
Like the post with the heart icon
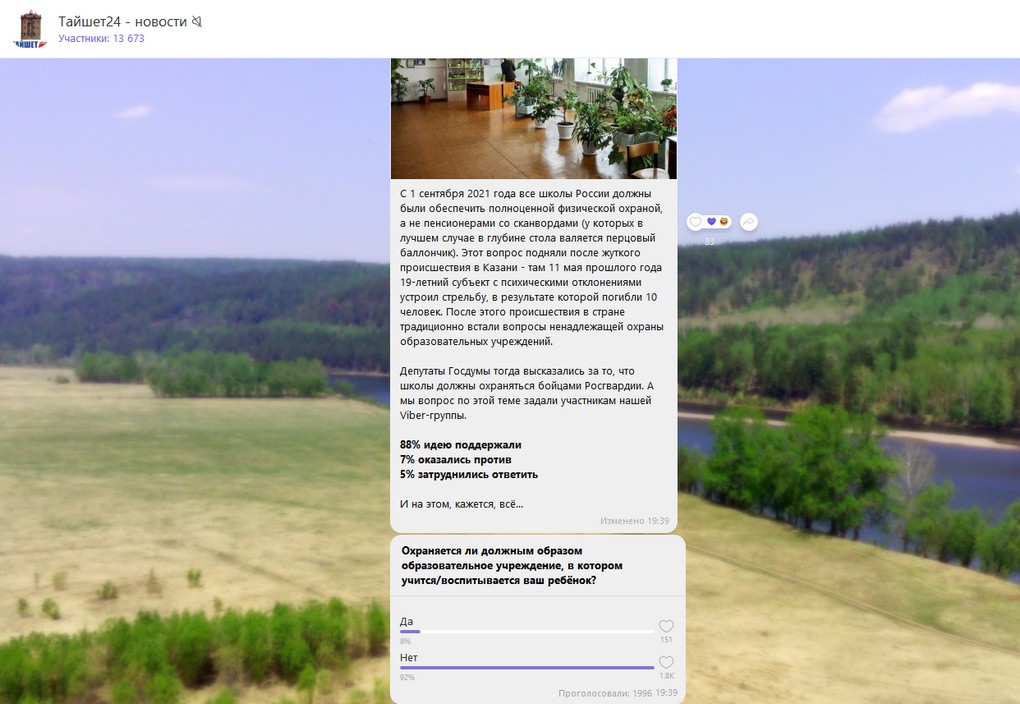[x=696, y=222]
